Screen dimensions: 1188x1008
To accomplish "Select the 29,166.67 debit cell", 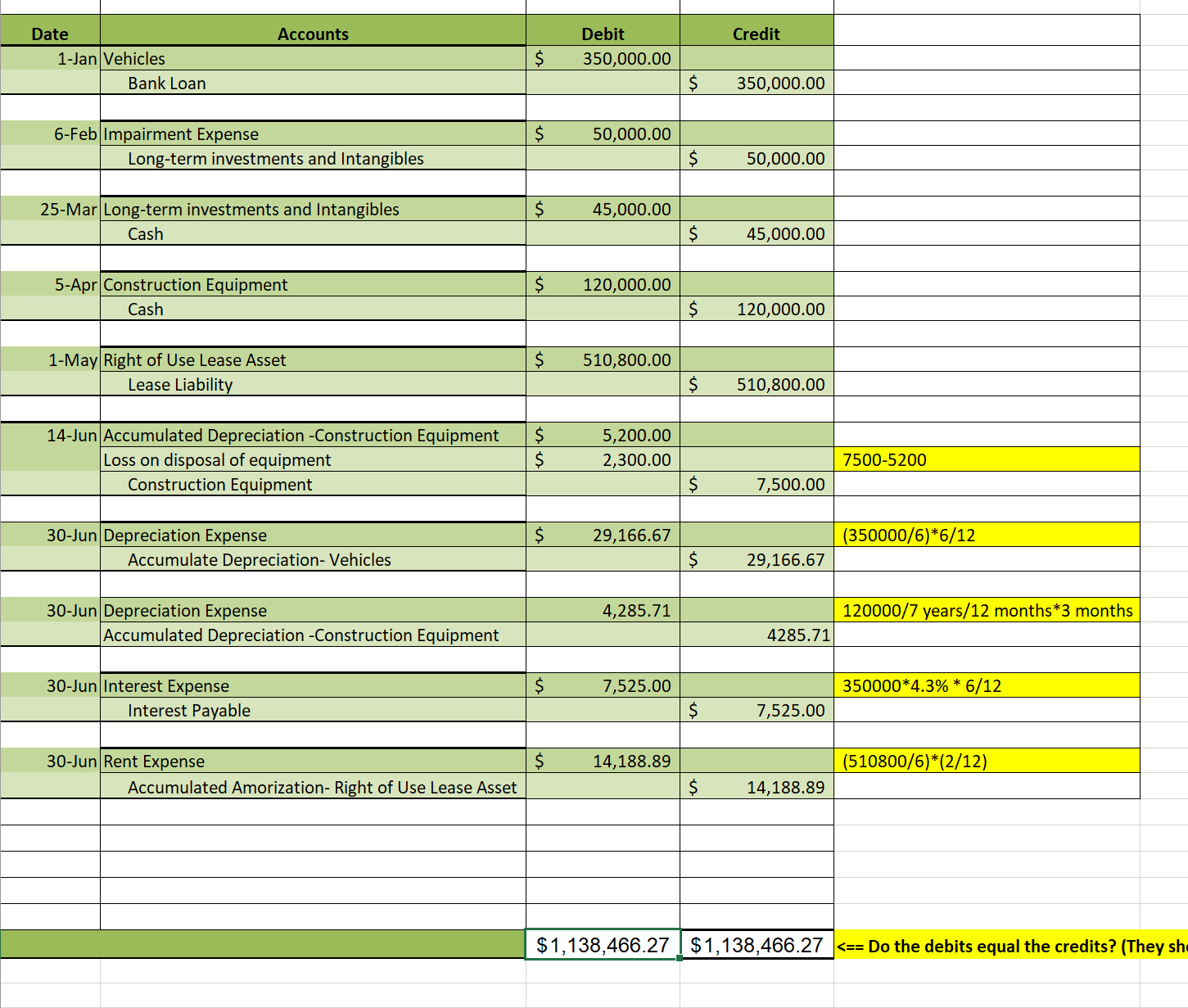I will click(603, 535).
